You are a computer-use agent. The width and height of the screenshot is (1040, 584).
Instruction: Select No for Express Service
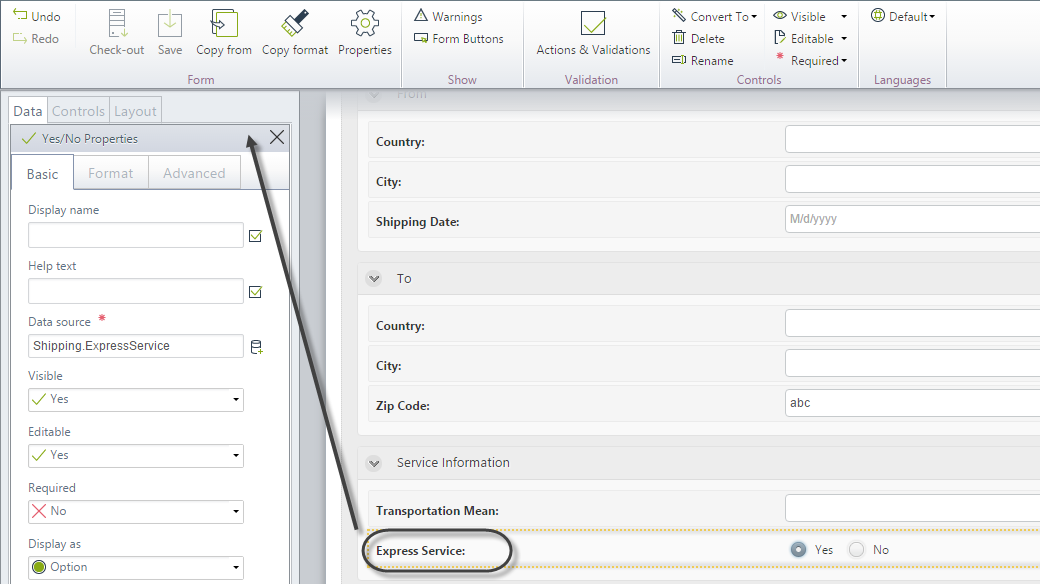coord(857,549)
